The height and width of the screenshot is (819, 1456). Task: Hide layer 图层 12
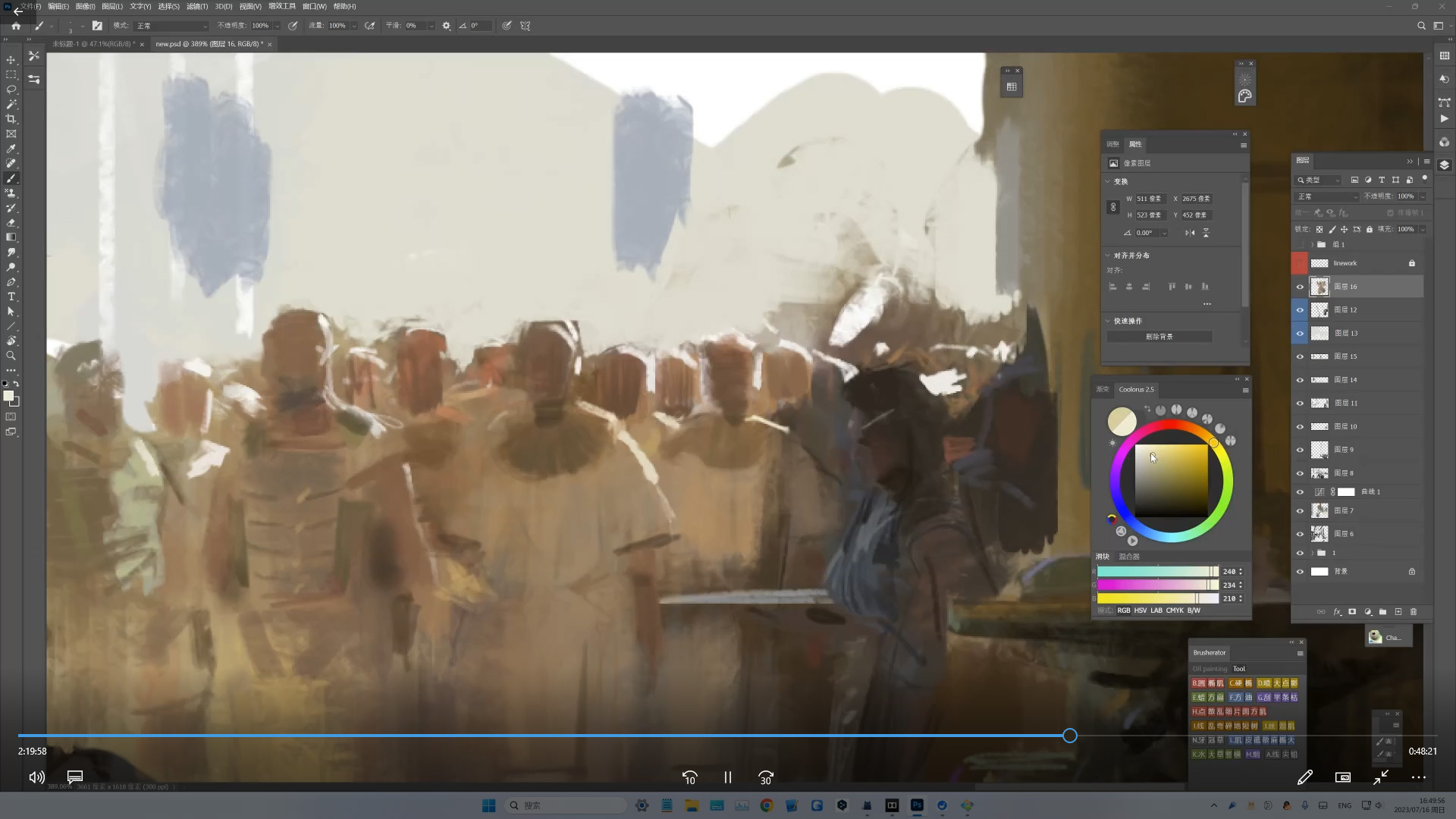pyautogui.click(x=1300, y=310)
